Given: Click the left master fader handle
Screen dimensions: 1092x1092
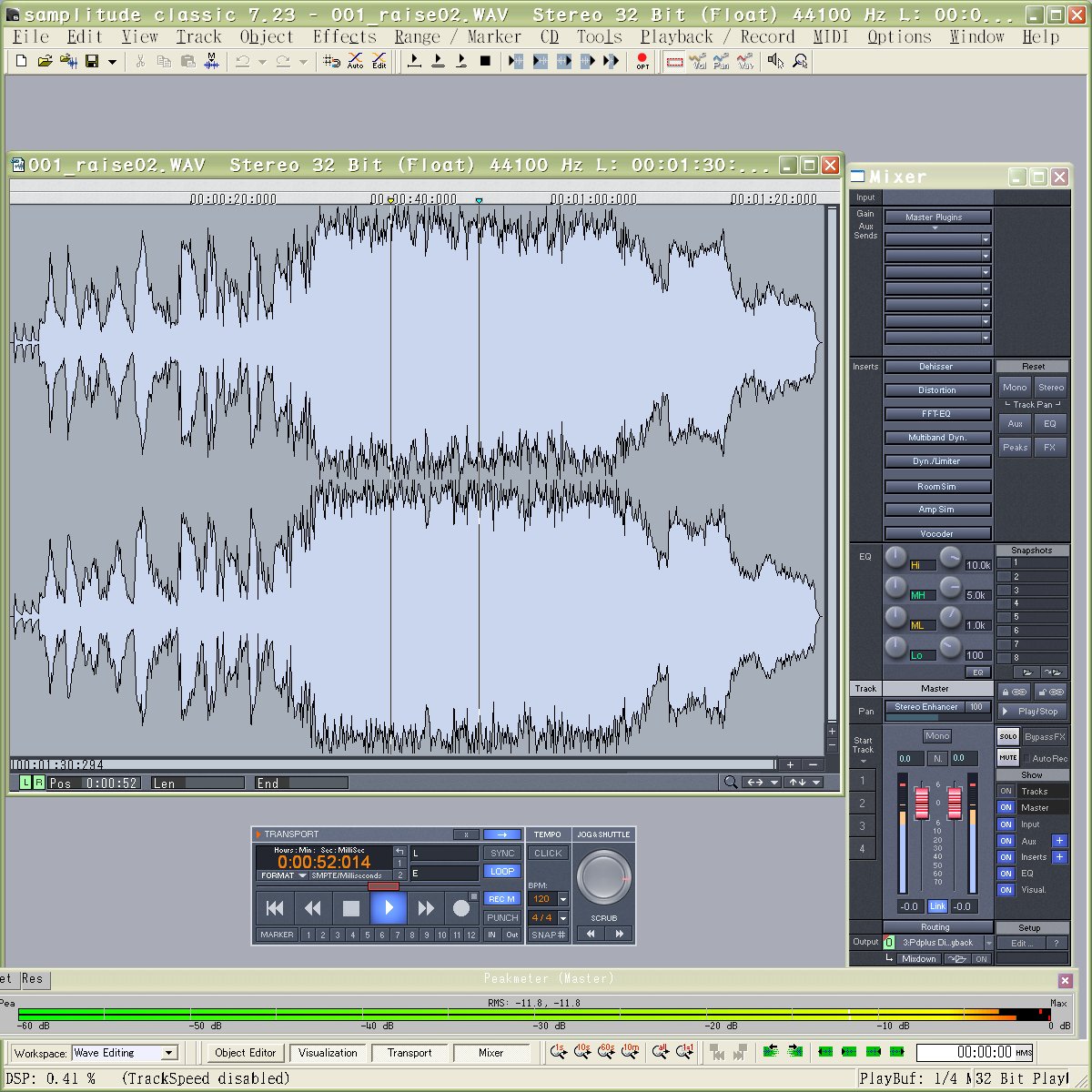Looking at the screenshot, I should tap(922, 803).
